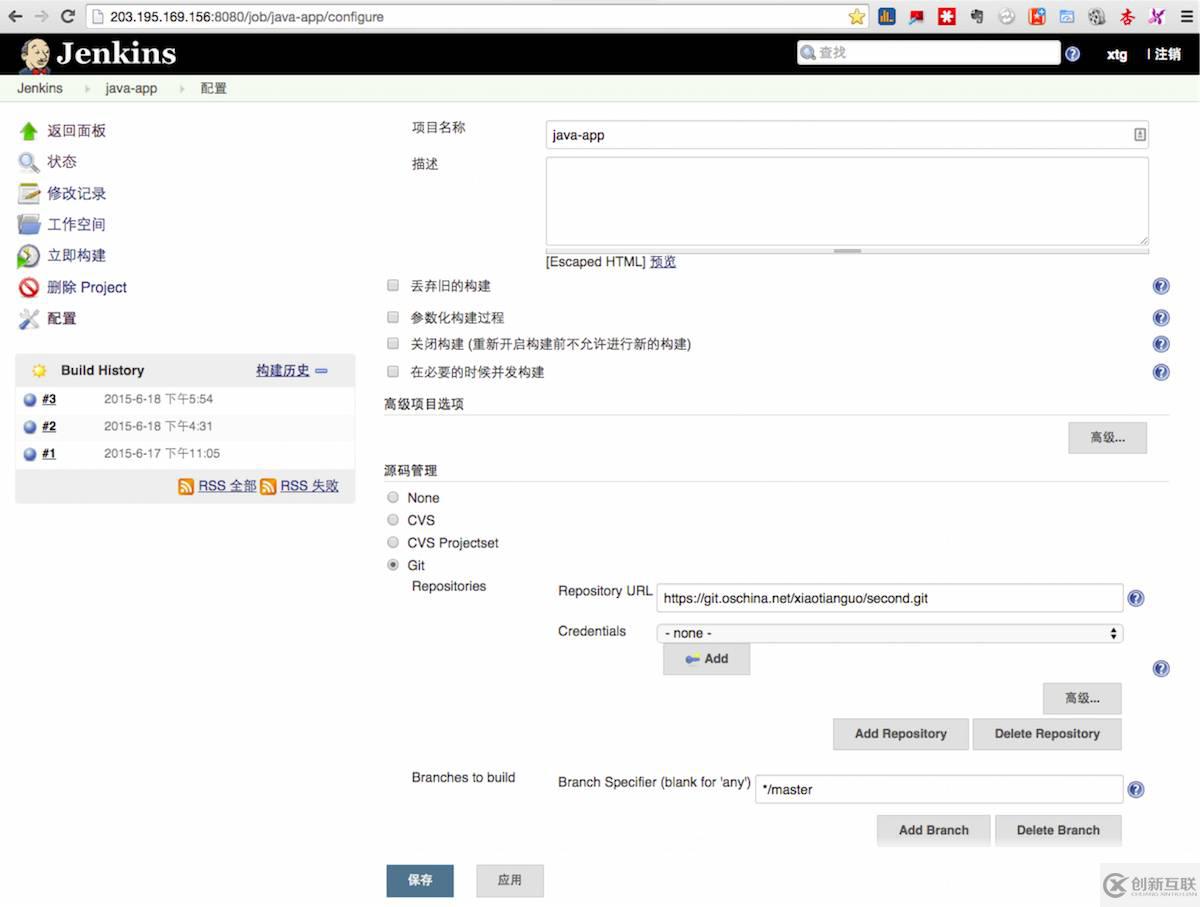Open the 预览 preview link
This screenshot has width=1200, height=907.
pos(663,262)
